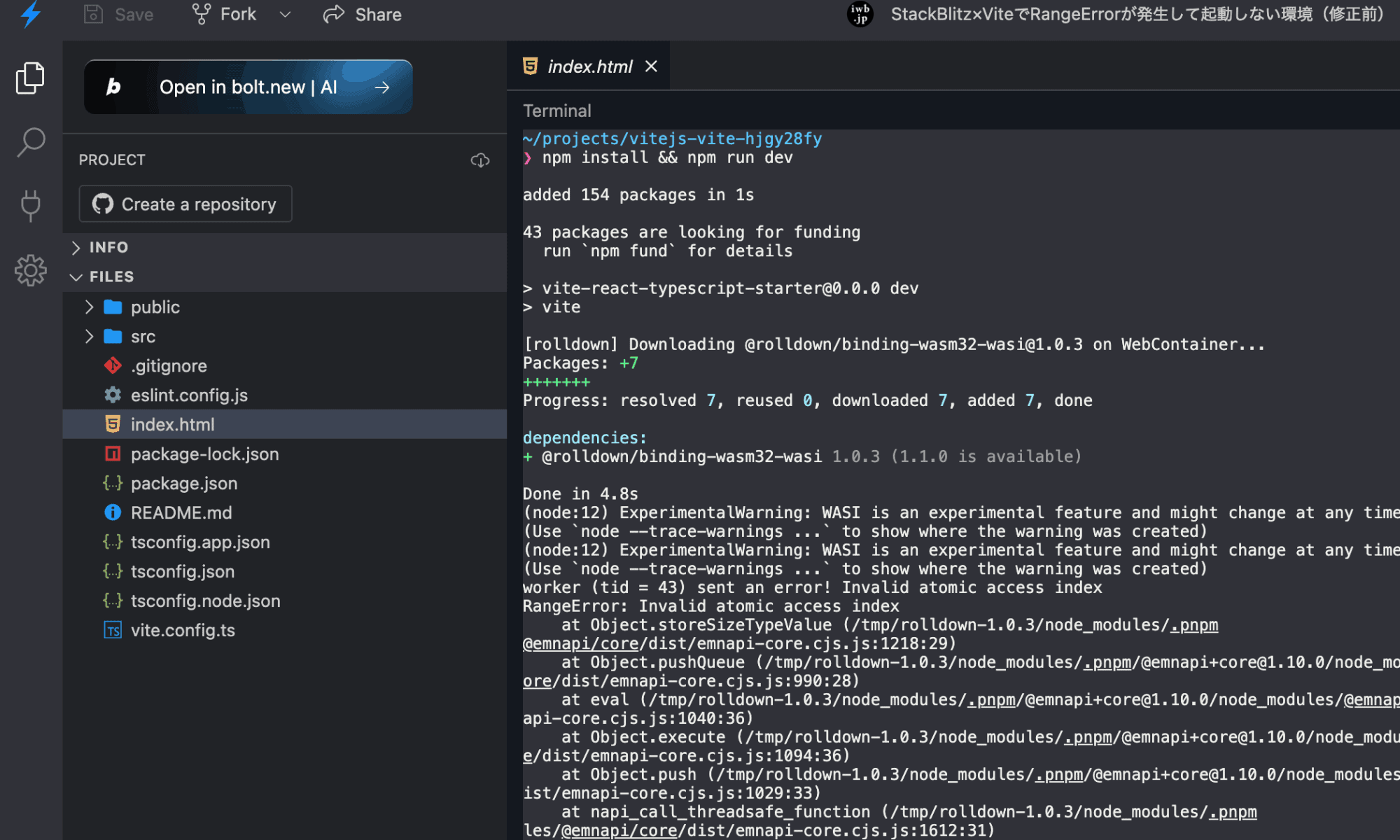
Task: Click the npm icon beside package-lock.json
Action: (x=113, y=454)
